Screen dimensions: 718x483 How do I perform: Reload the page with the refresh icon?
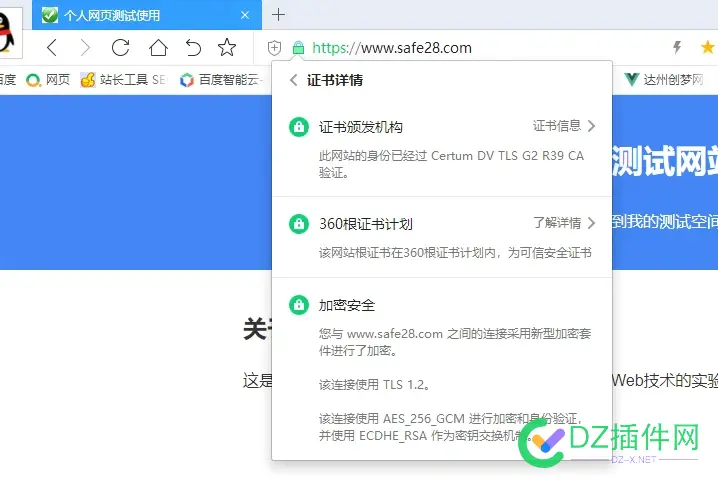pyautogui.click(x=120, y=48)
